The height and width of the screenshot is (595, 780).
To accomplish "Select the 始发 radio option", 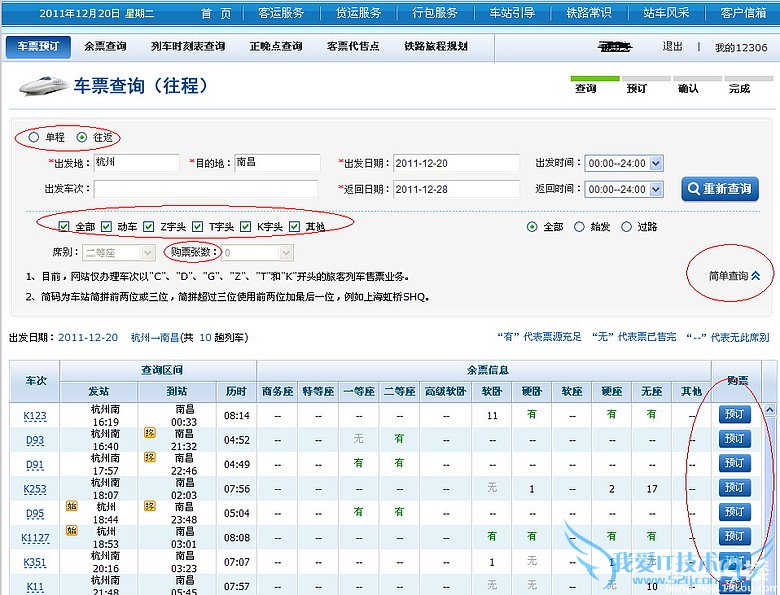I will point(580,227).
